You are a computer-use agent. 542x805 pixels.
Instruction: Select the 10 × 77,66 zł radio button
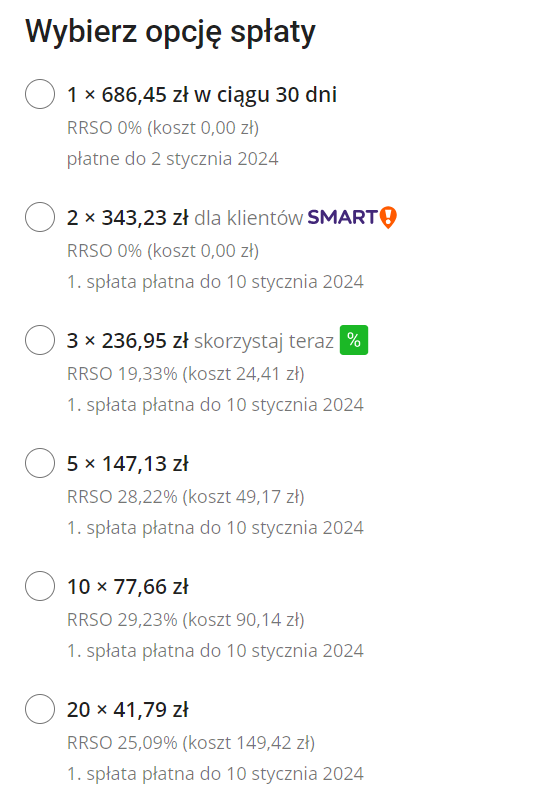point(40,586)
